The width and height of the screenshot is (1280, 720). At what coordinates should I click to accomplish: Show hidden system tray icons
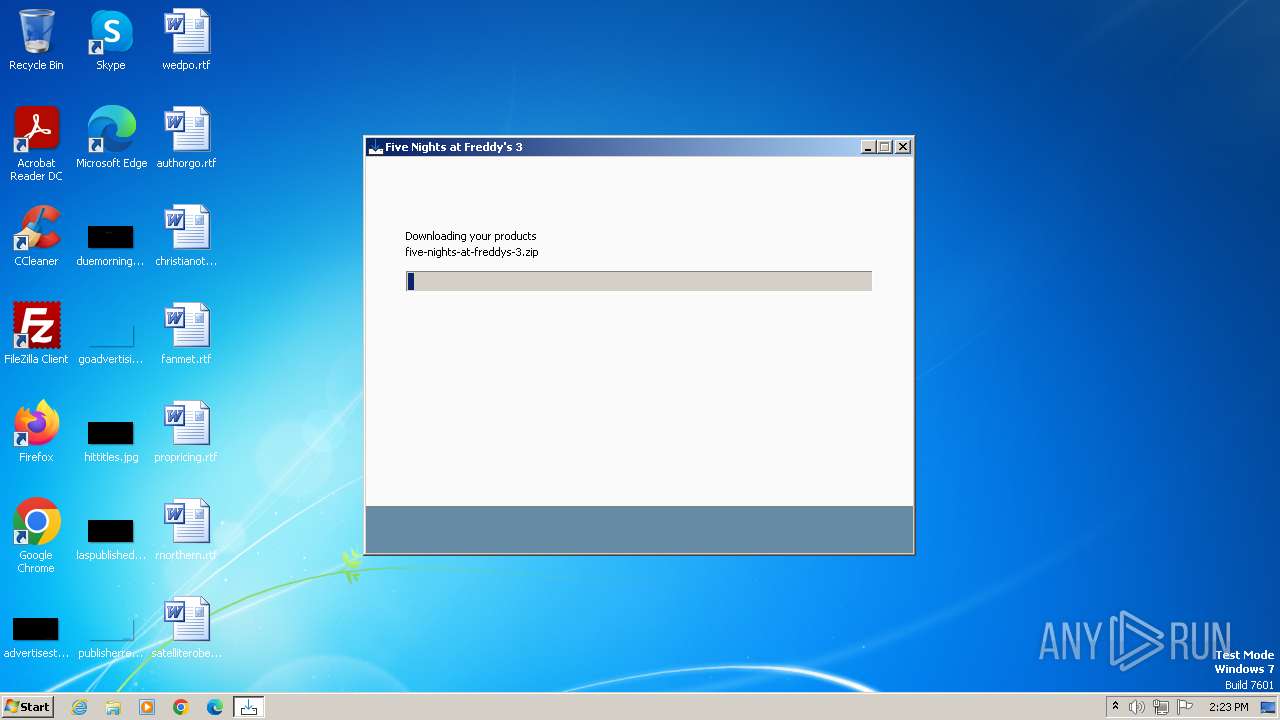tap(1115, 707)
